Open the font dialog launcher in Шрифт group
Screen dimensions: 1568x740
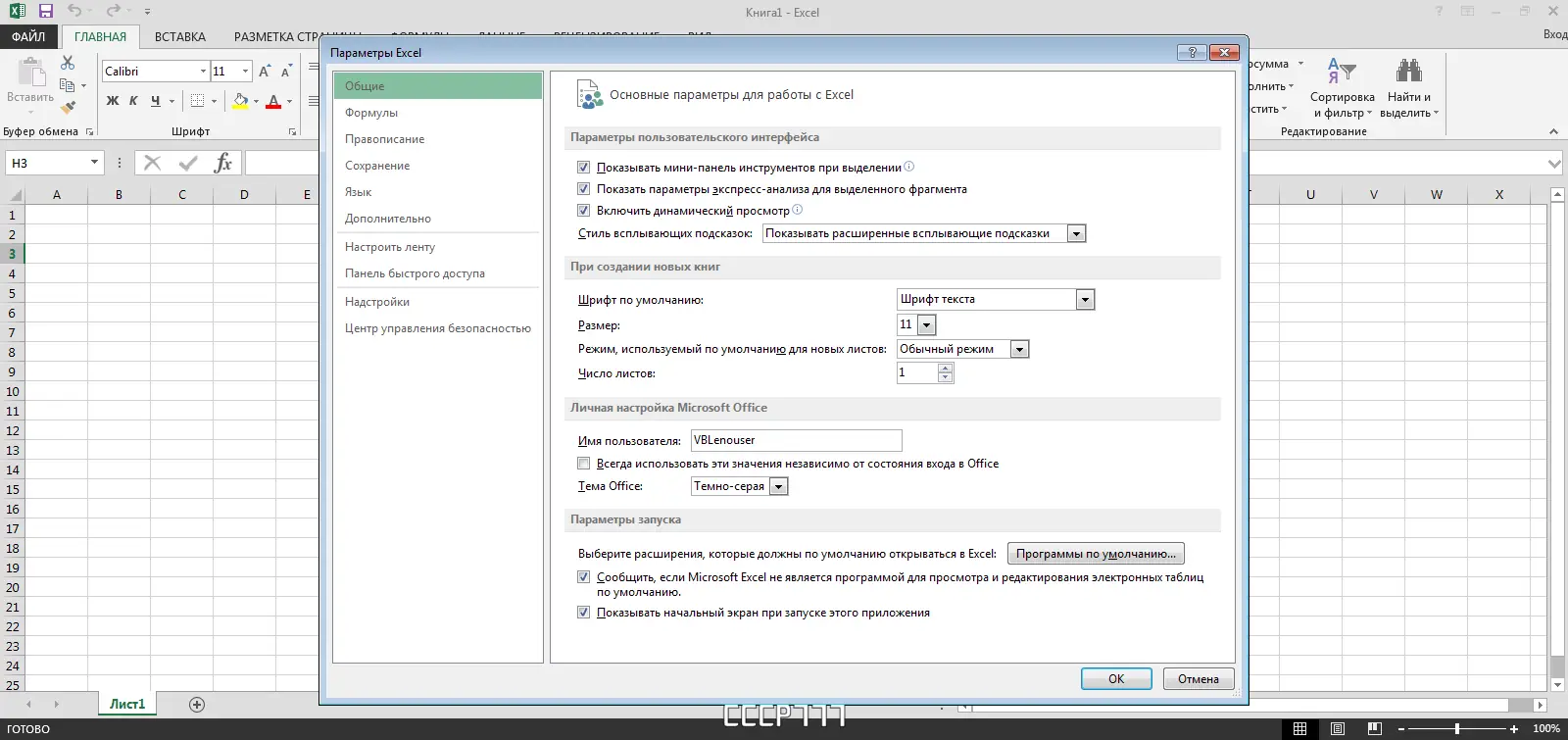click(x=292, y=131)
